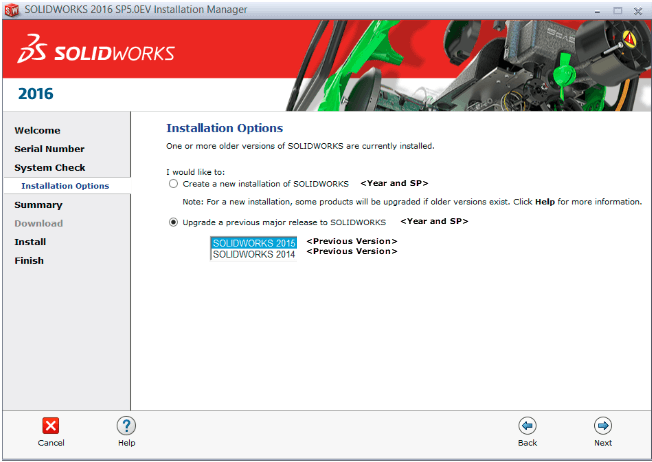The width and height of the screenshot is (652, 462).
Task: Open Help via question mark icon
Action: [x=126, y=426]
